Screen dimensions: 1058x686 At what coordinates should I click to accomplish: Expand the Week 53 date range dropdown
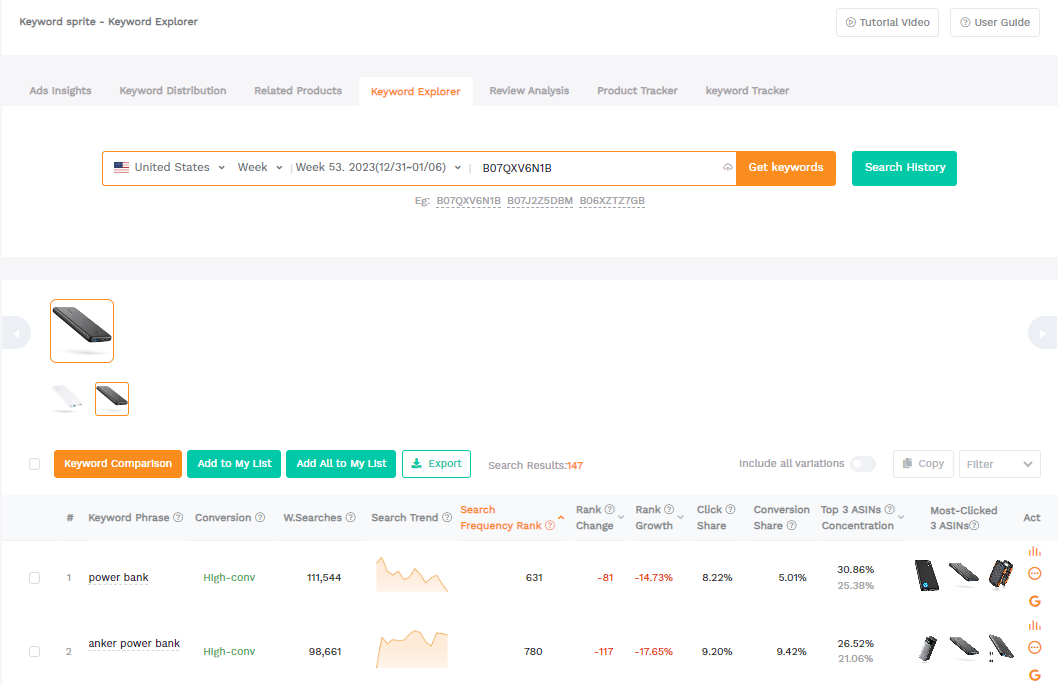[378, 168]
